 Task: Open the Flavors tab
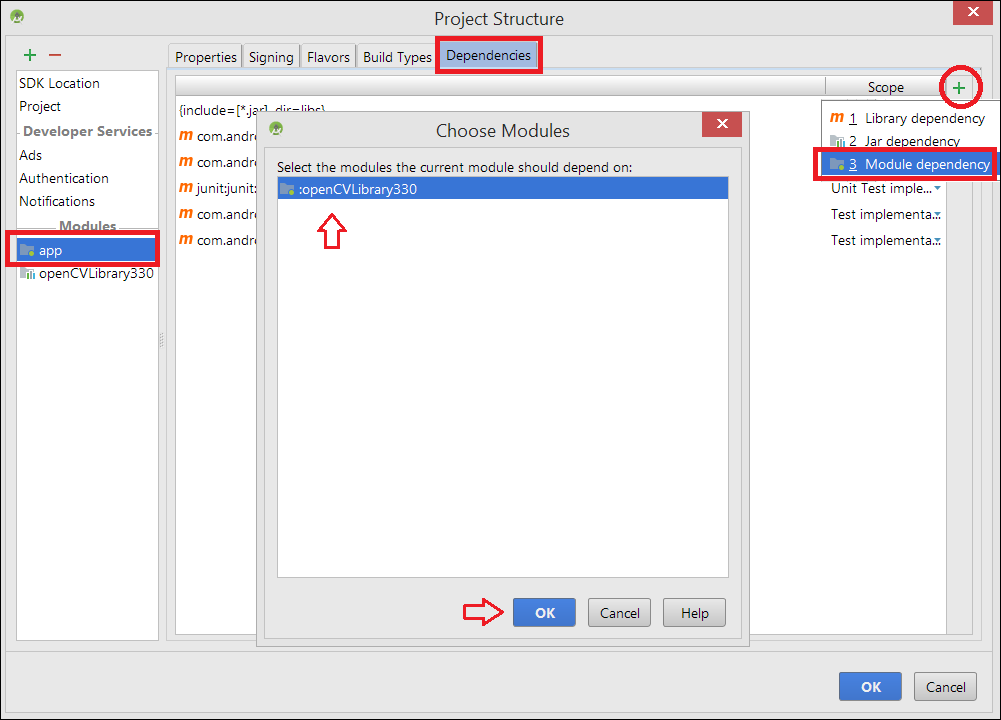click(328, 57)
